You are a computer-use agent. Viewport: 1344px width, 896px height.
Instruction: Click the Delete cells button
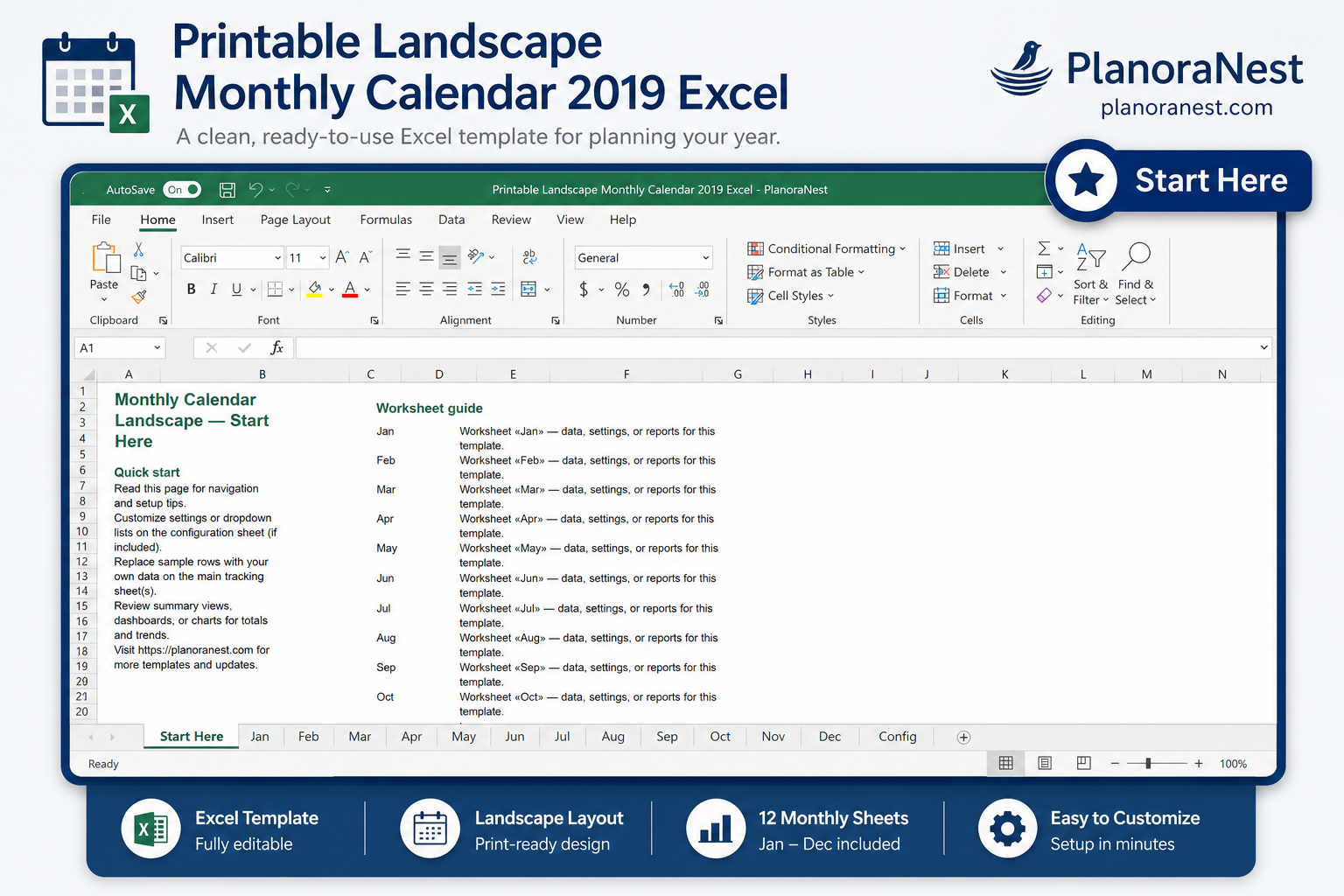pos(970,273)
